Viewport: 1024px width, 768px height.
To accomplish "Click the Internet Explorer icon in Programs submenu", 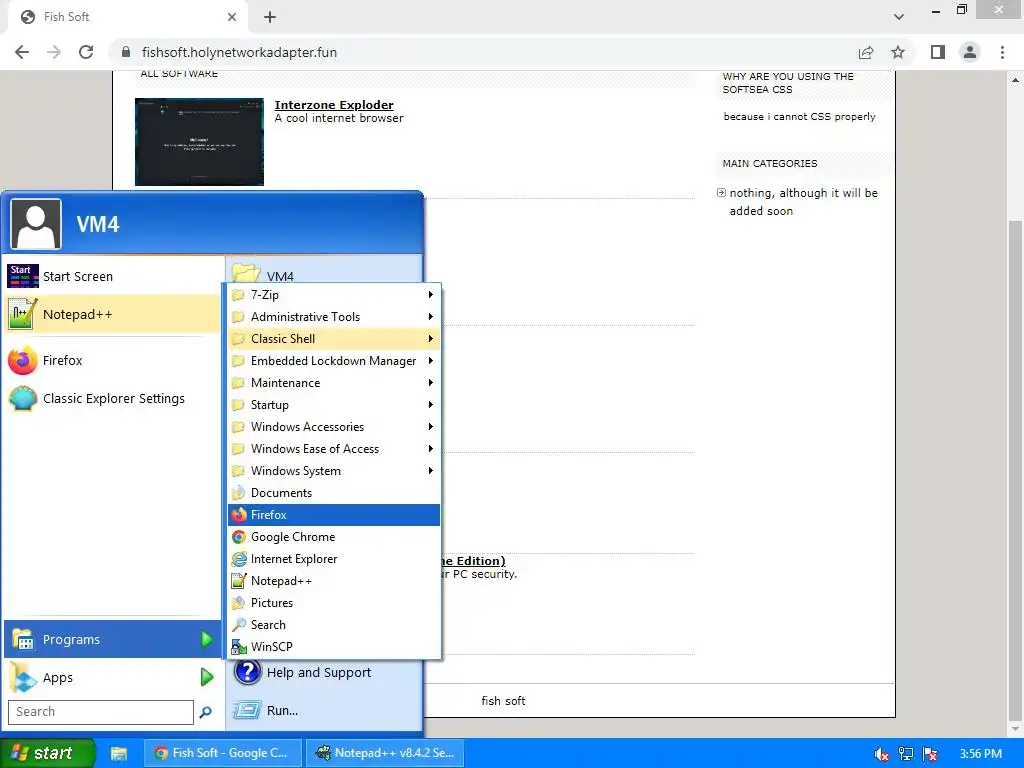I will coord(239,559).
